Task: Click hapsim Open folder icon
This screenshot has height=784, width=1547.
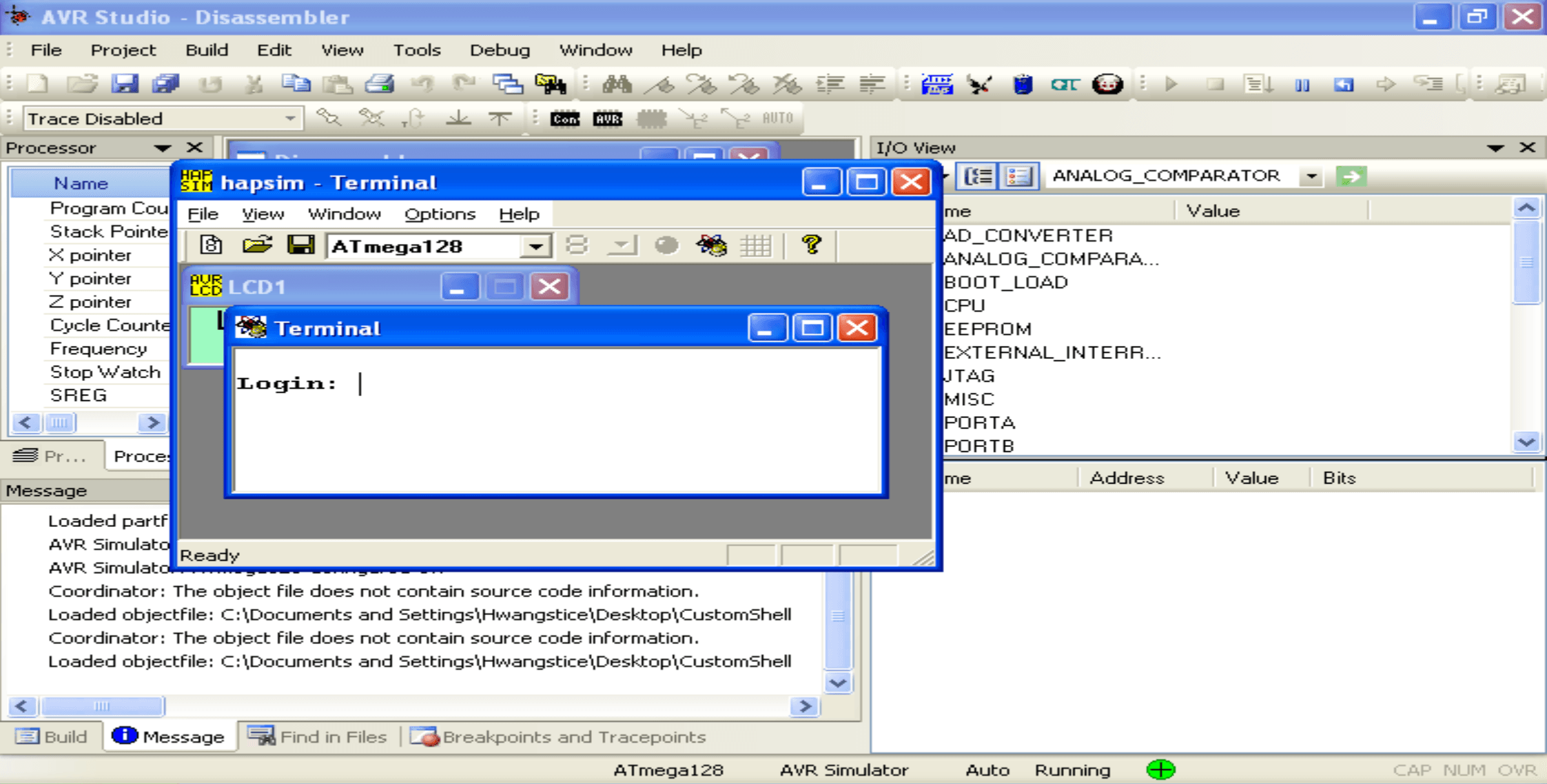Action: coord(257,245)
